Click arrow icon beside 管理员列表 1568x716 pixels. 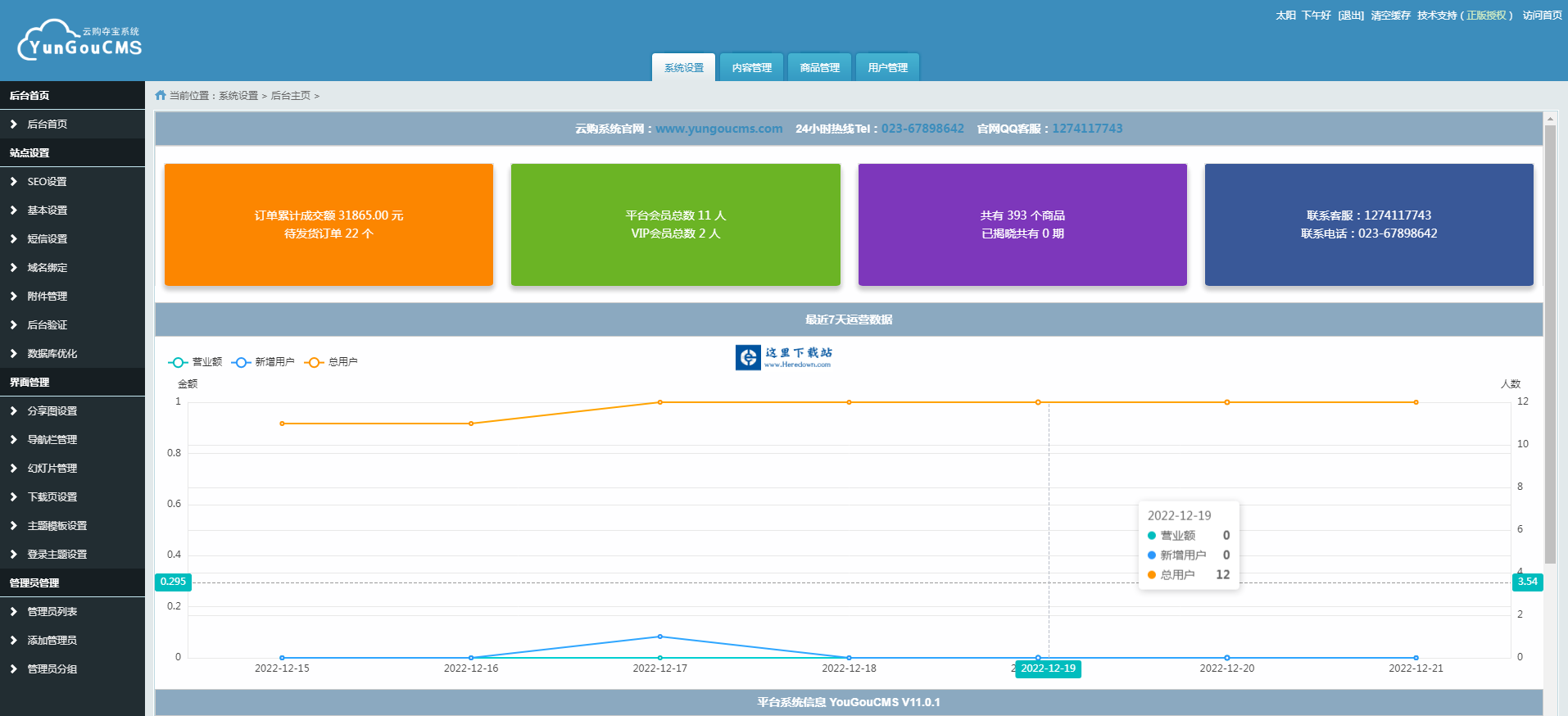(13, 612)
